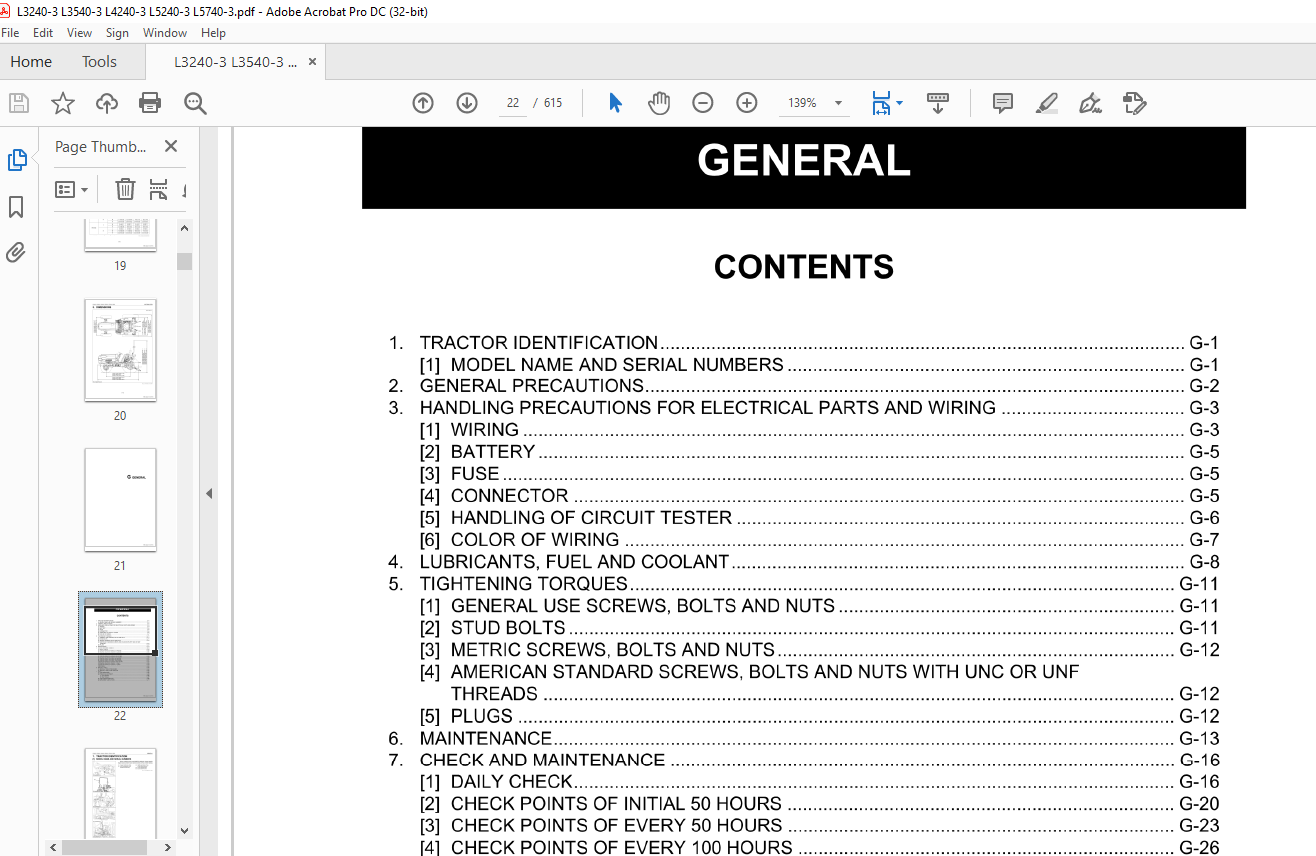The width and height of the screenshot is (1316, 856).
Task: Zoom in with plus button
Action: tap(747, 103)
